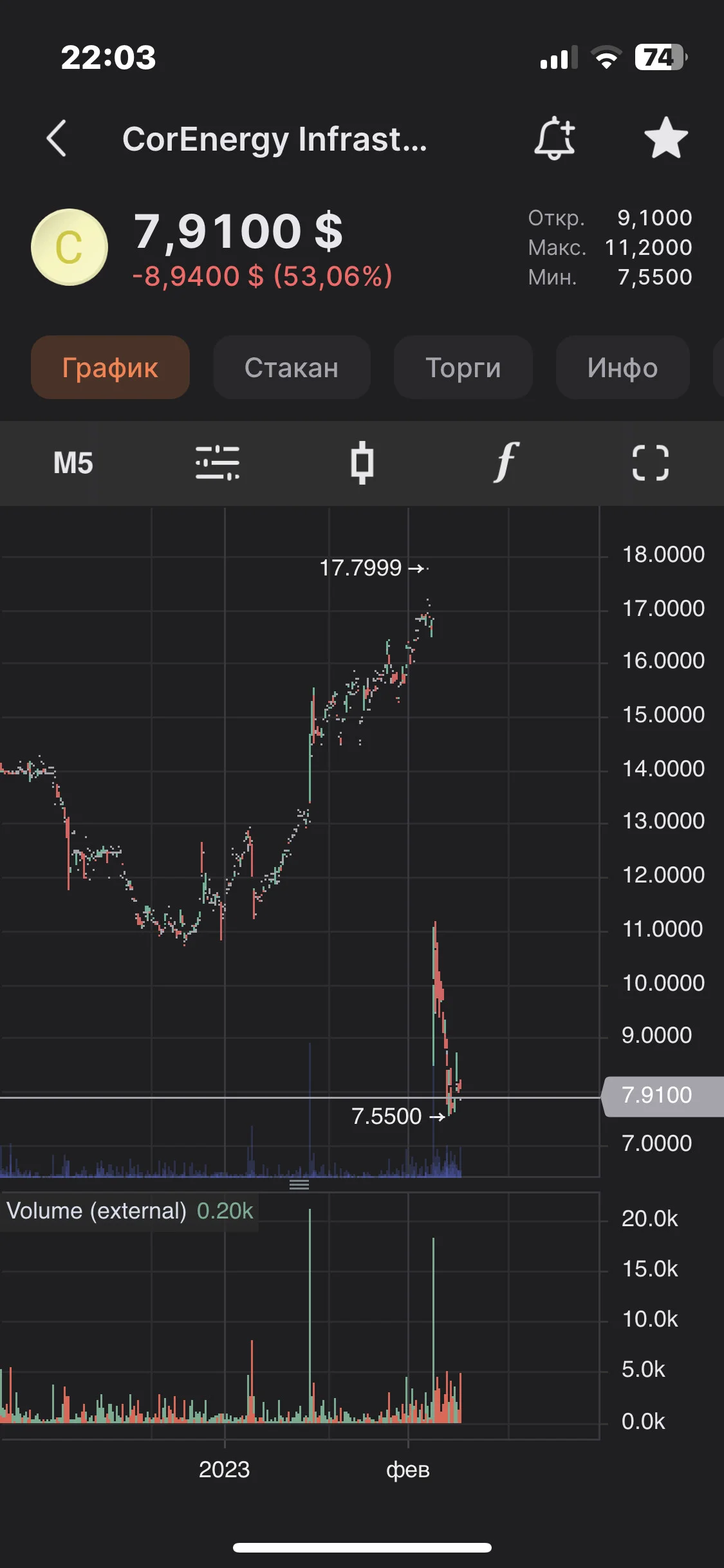The width and height of the screenshot is (724, 1568).
Task: Open the График tab
Action: click(x=110, y=368)
